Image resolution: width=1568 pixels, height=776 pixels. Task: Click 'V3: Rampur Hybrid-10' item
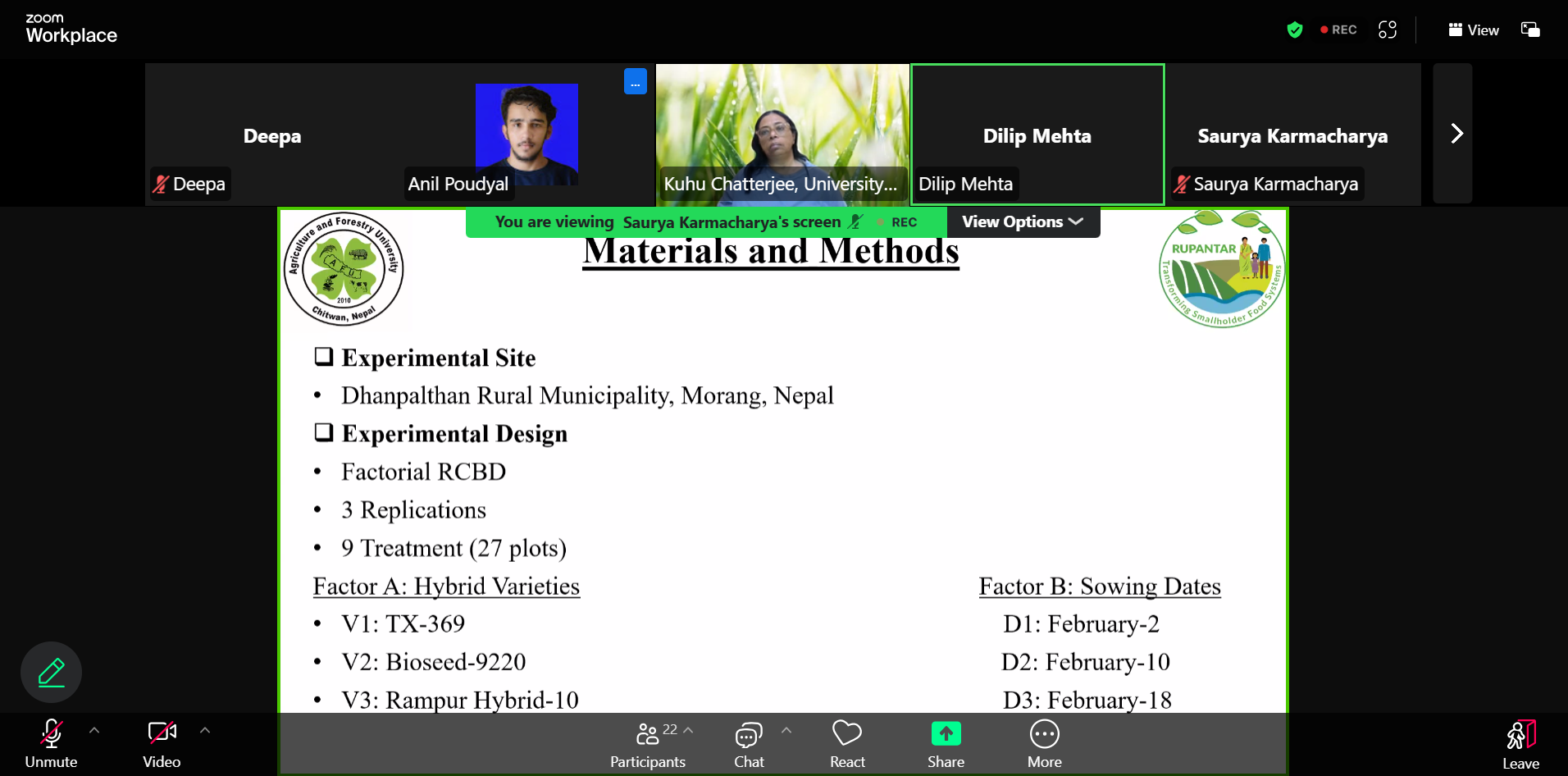460,700
